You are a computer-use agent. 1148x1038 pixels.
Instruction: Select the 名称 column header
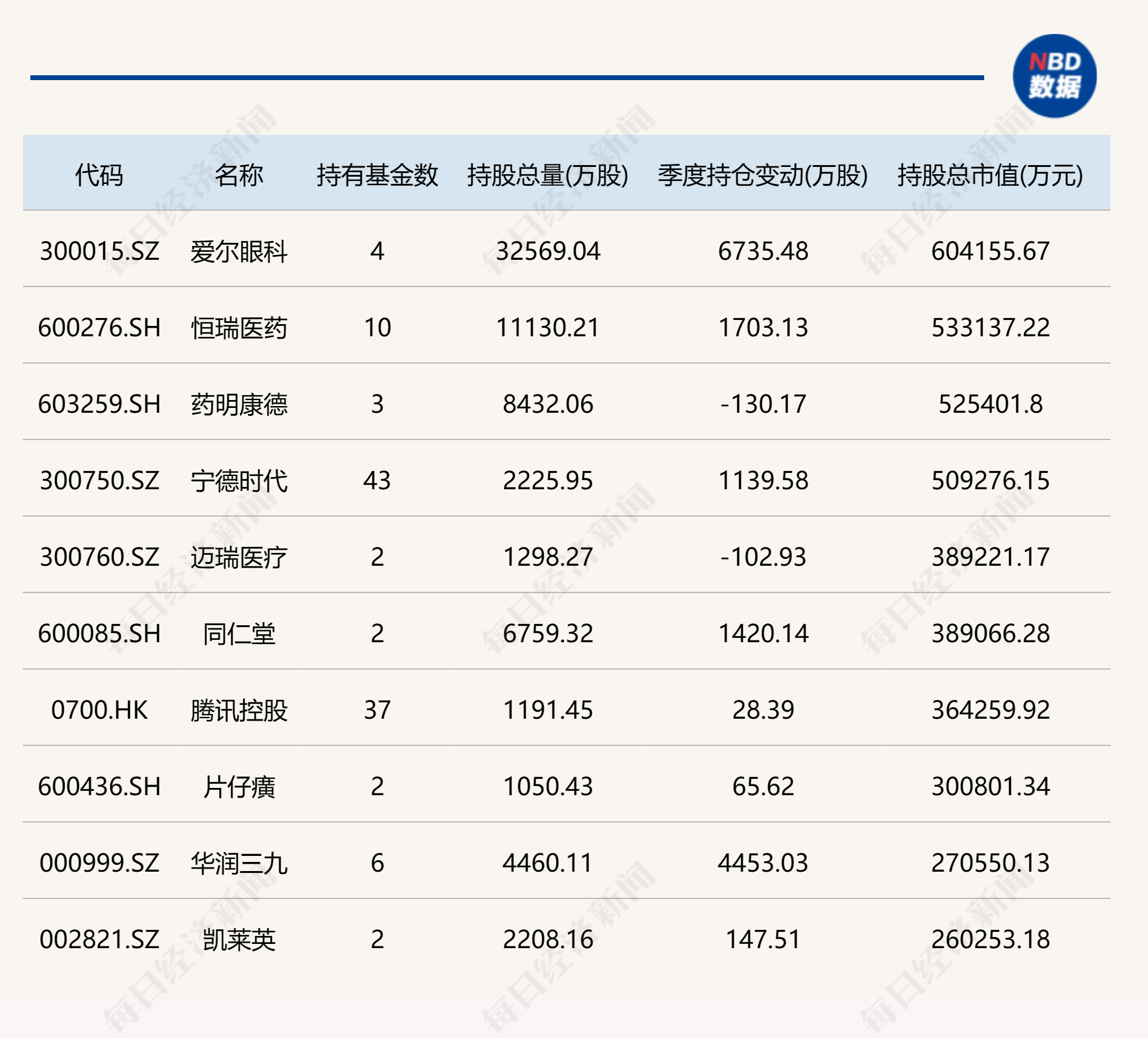pos(238,175)
